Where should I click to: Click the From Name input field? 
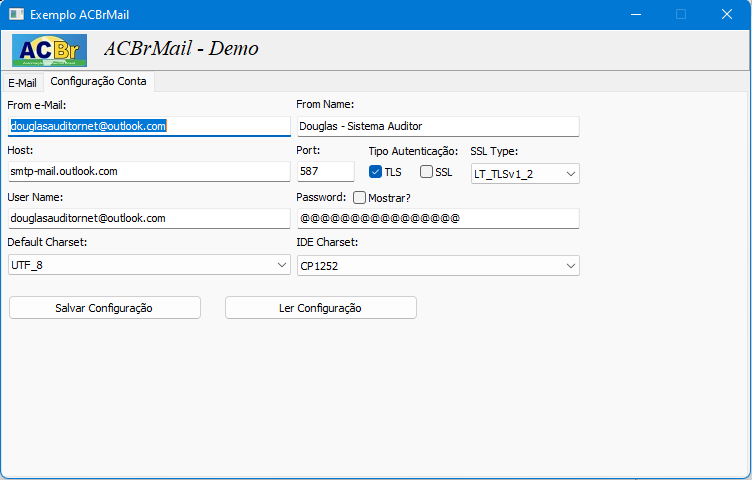[x=438, y=126]
